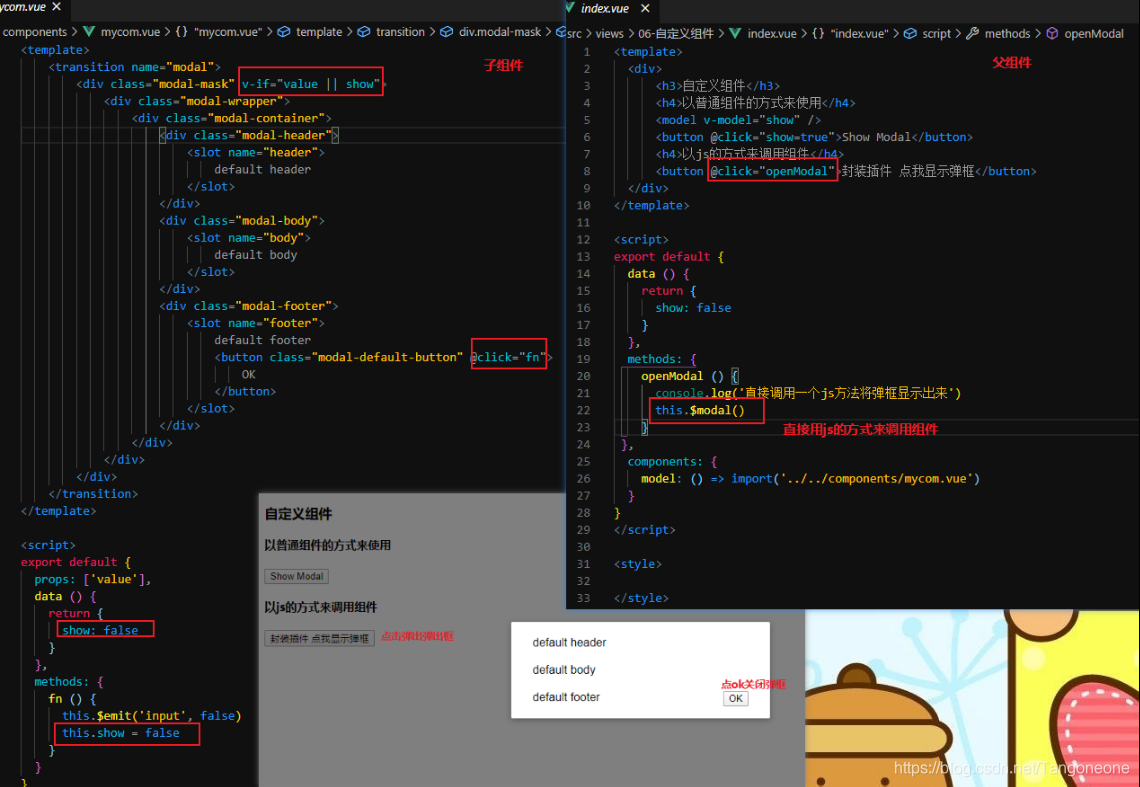The height and width of the screenshot is (787, 1140).
Task: Open the transition breadcrumb segment
Action: pyautogui.click(x=400, y=32)
